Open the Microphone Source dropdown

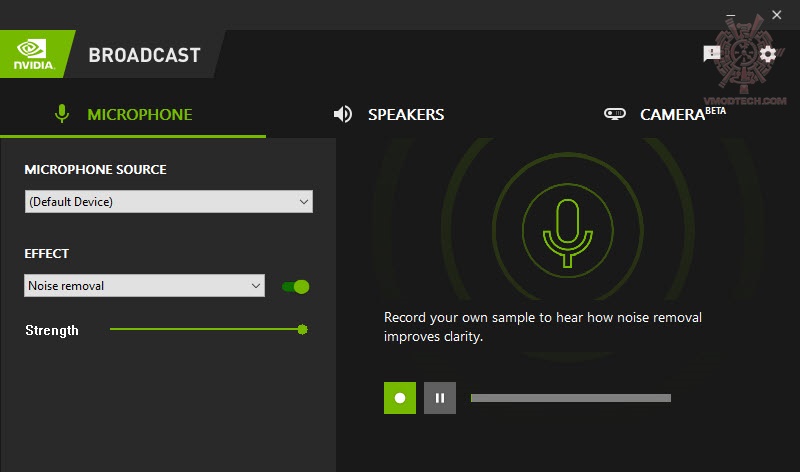[x=169, y=202]
